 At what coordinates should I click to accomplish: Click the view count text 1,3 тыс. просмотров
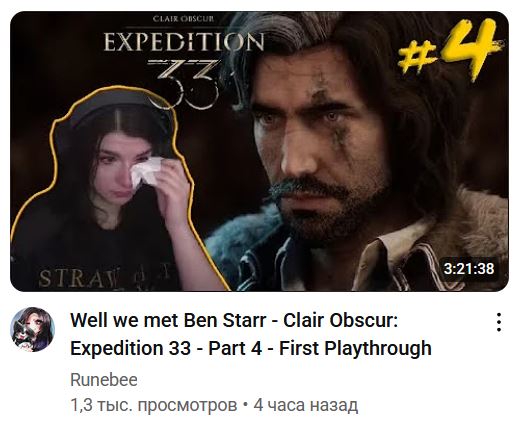tap(154, 405)
